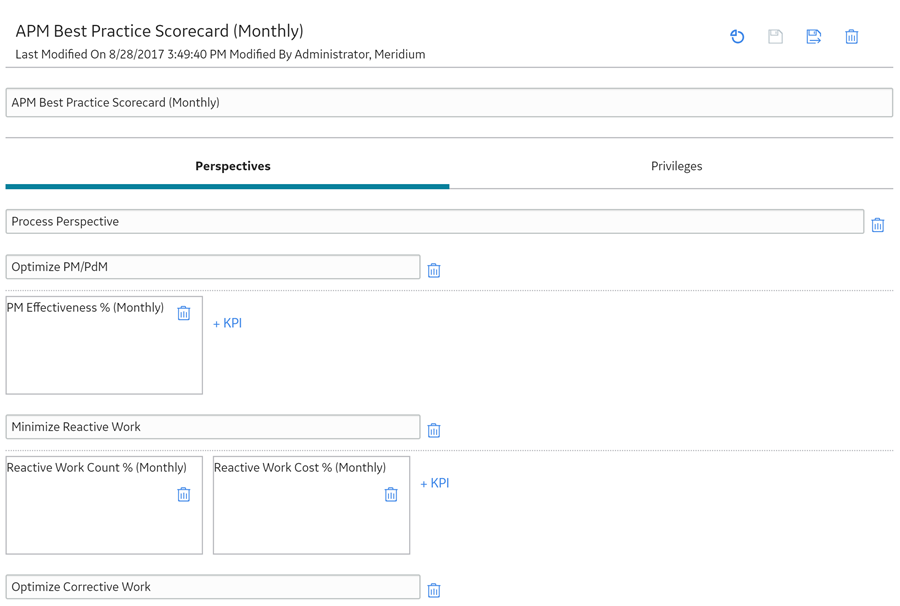Edit the Optimize Corrective Work field
The image size is (900, 606).
[x=213, y=587]
